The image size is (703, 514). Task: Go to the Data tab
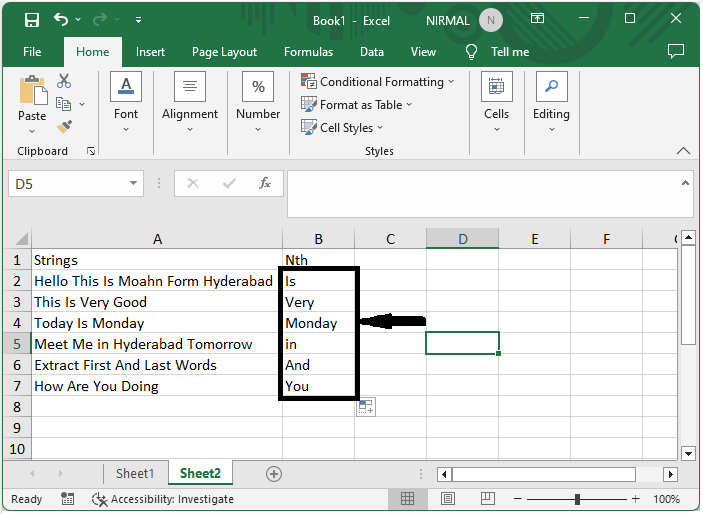pyautogui.click(x=372, y=52)
